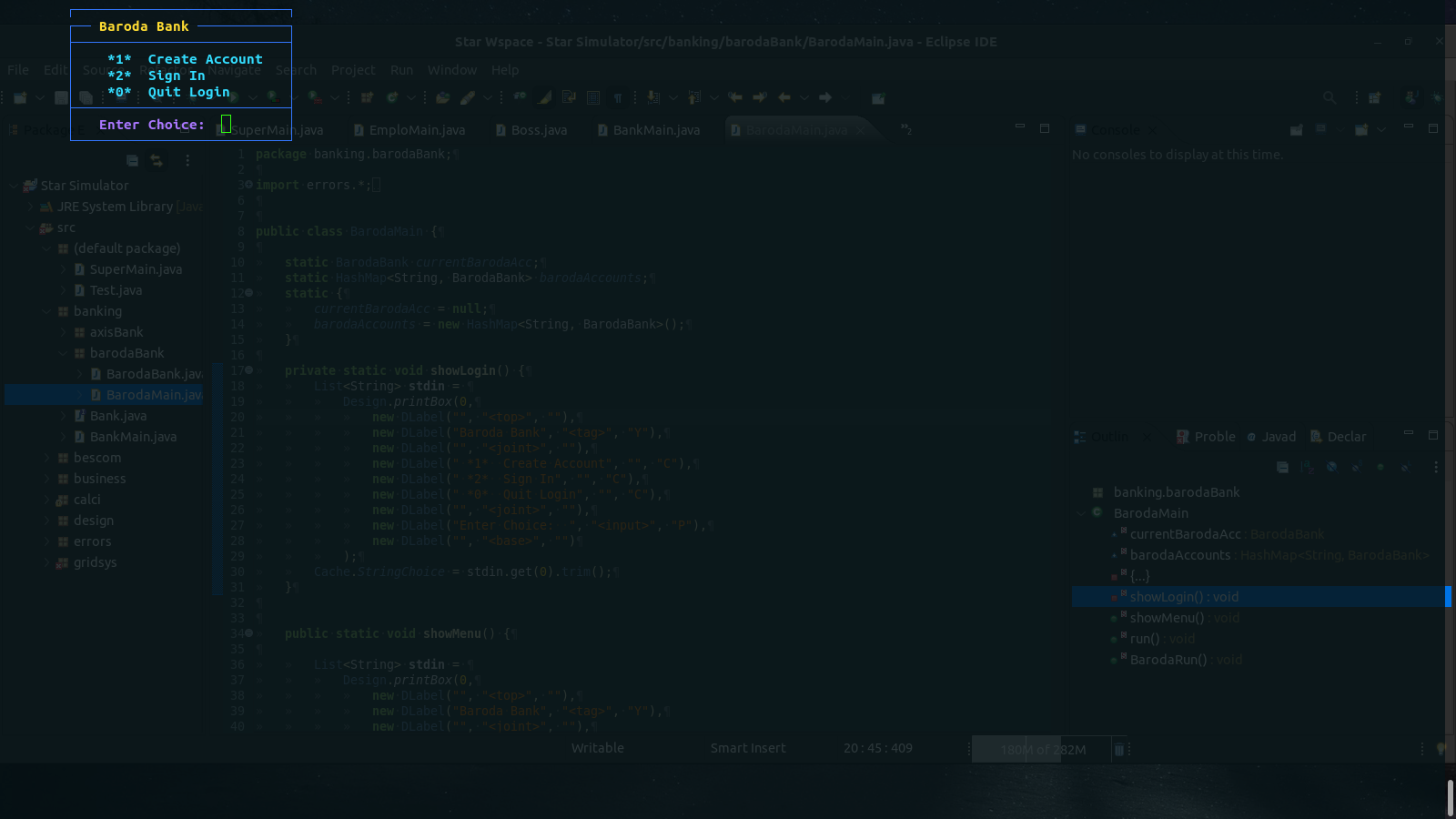The height and width of the screenshot is (819, 1456).
Task: Toggle the Mark Occurrences highlighter icon
Action: (542, 97)
